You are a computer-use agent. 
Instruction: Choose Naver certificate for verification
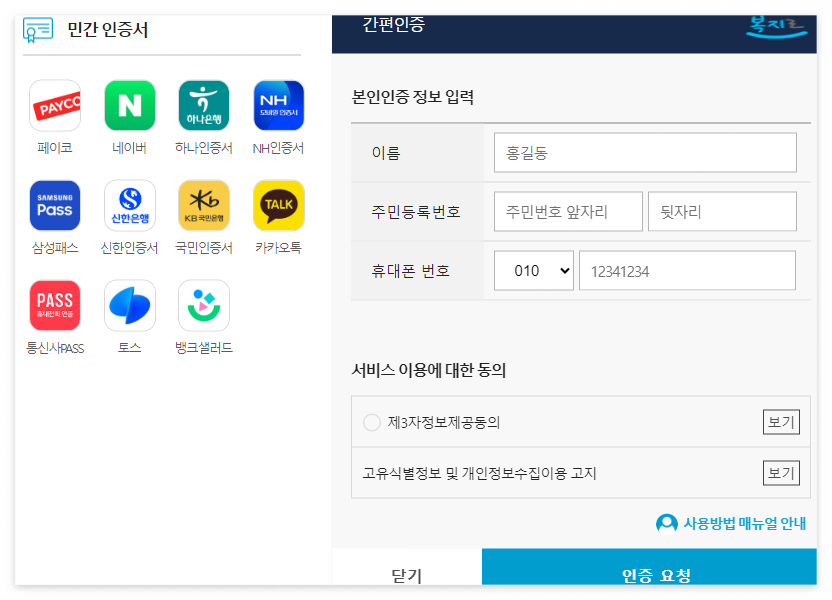coord(129,105)
